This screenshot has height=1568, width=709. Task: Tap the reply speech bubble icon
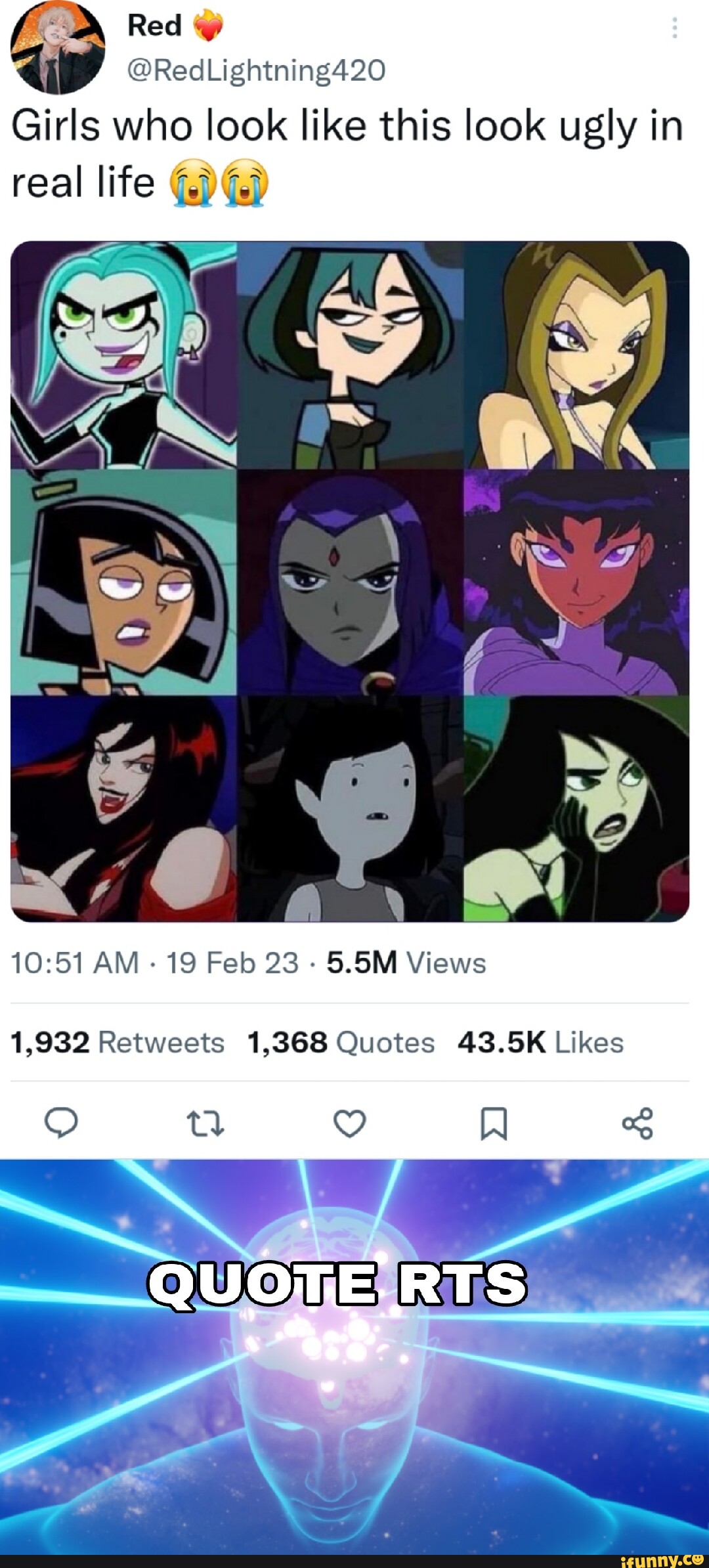coord(61,1122)
